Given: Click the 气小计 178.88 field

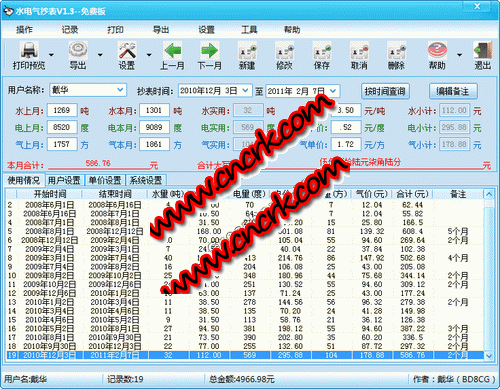Looking at the screenshot, I should [454, 144].
